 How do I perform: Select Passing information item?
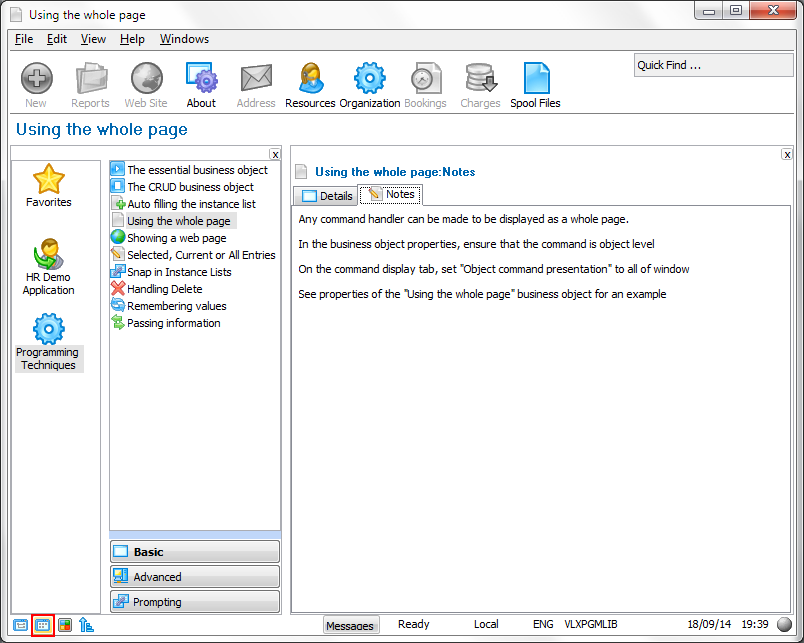[174, 323]
